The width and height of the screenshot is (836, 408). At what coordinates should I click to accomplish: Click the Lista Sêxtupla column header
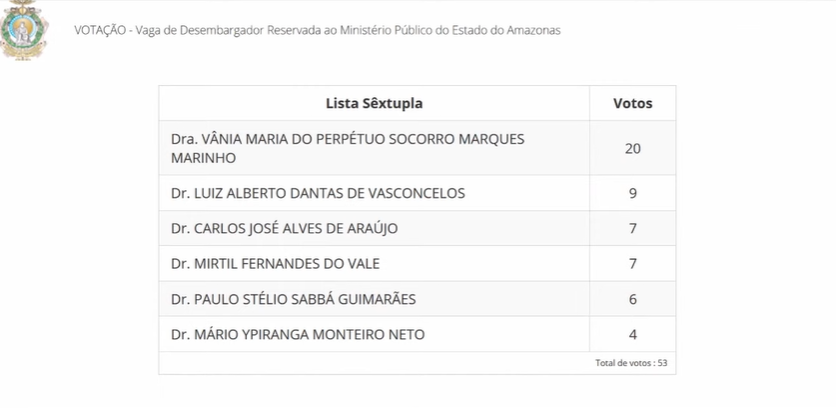(x=374, y=103)
